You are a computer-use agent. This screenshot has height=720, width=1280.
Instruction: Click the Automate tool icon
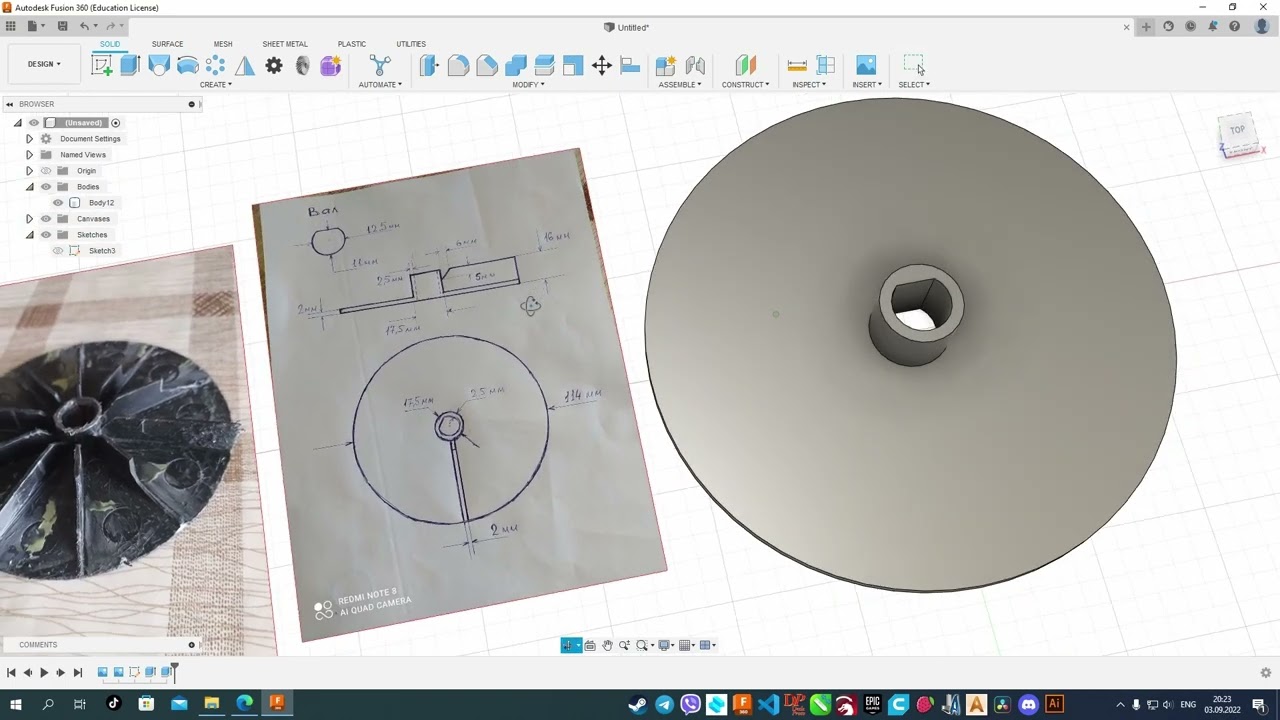pyautogui.click(x=380, y=66)
